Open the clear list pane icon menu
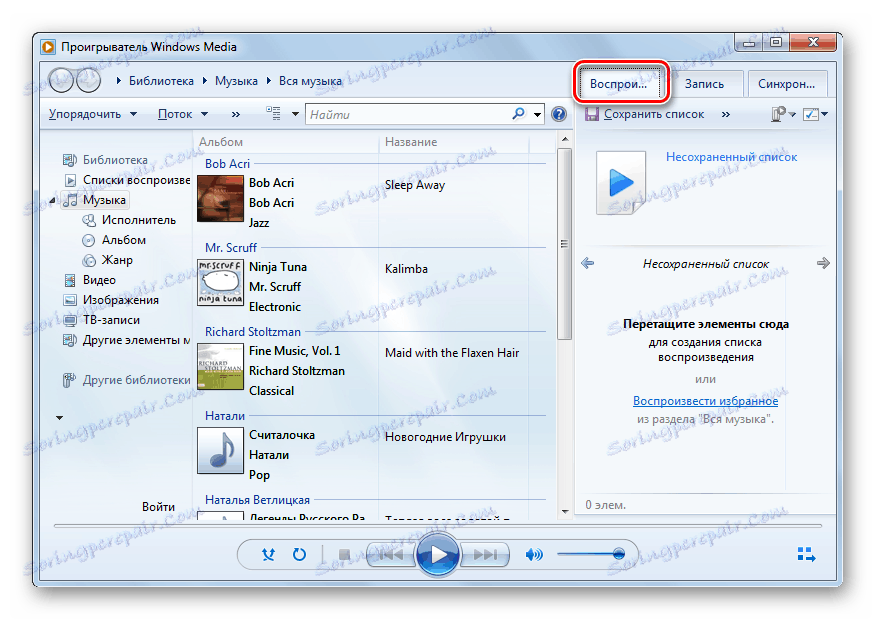 [783, 114]
